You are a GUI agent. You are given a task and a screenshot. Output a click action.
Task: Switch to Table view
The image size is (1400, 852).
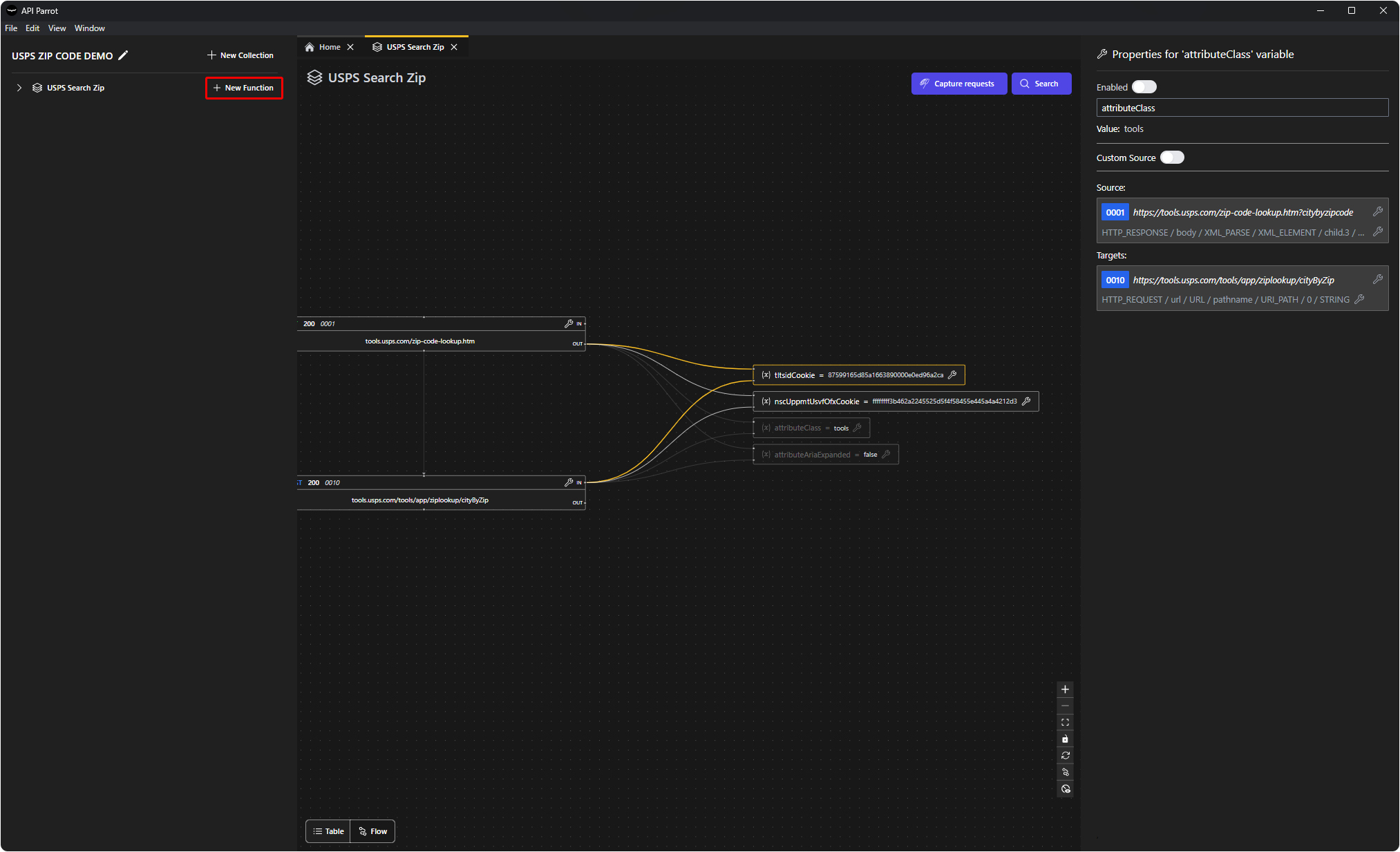click(328, 831)
